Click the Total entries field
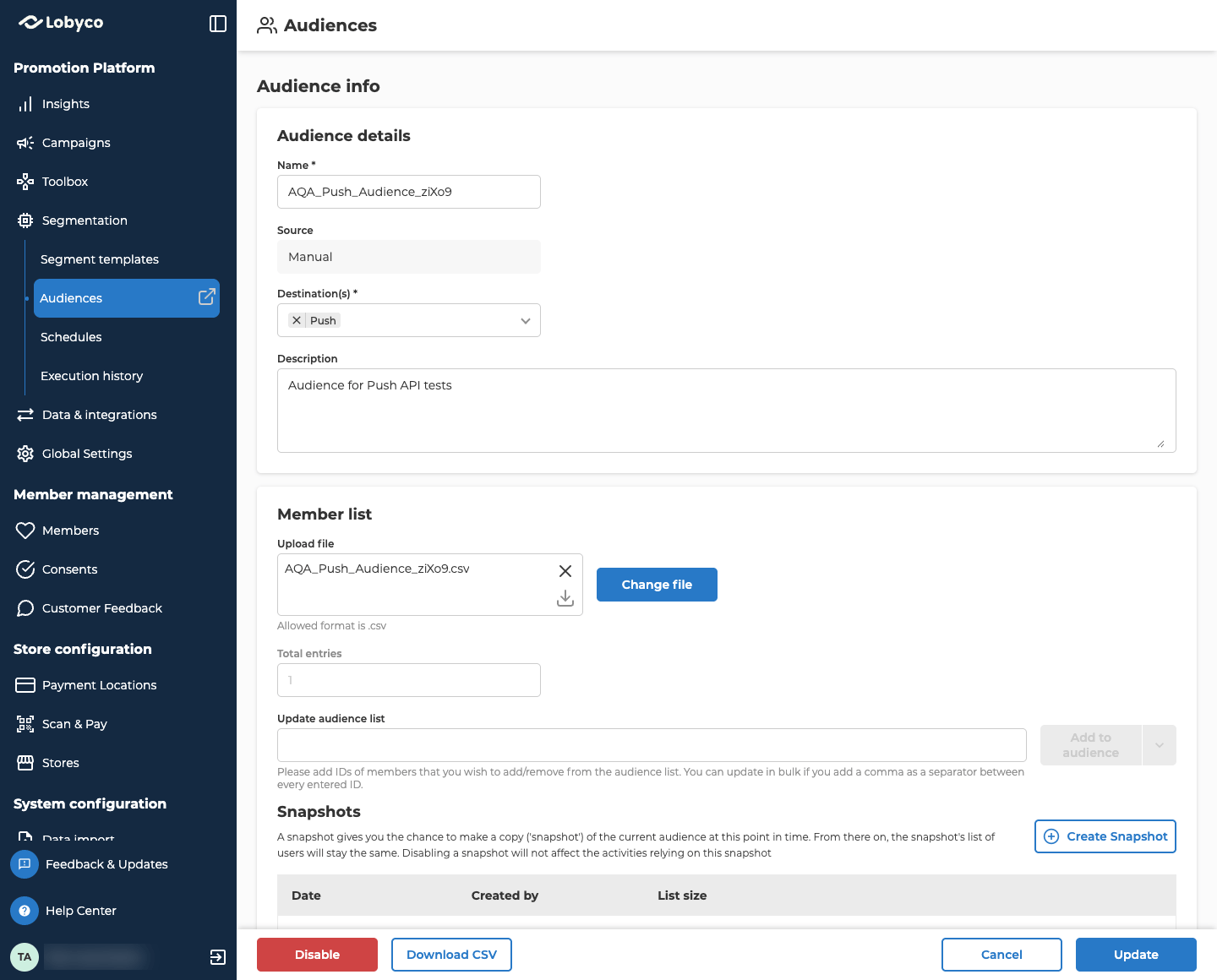 pyautogui.click(x=409, y=680)
